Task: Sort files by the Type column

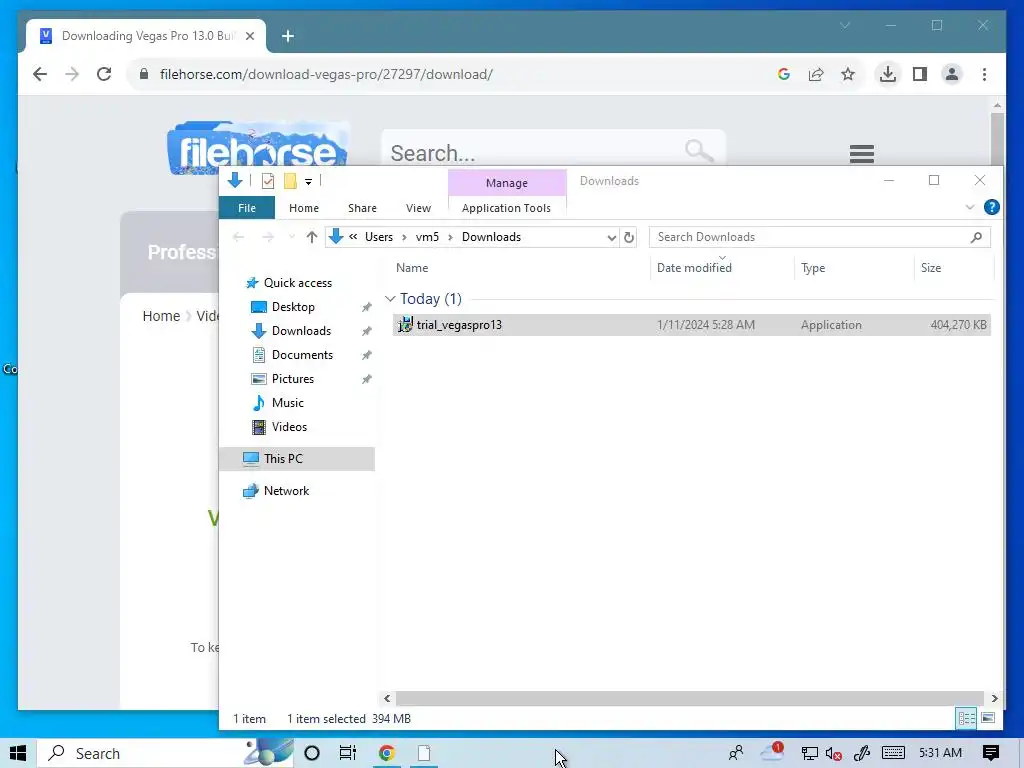Action: 813,268
